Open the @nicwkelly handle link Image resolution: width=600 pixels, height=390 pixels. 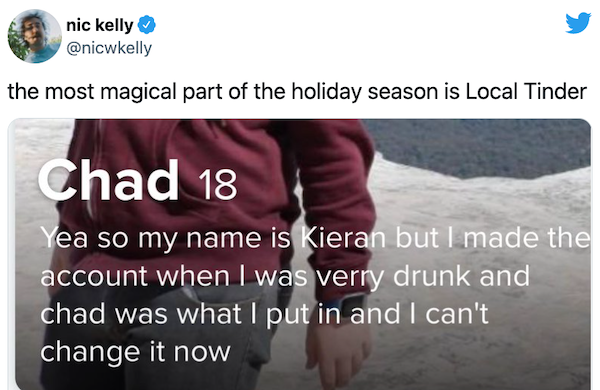(x=109, y=48)
